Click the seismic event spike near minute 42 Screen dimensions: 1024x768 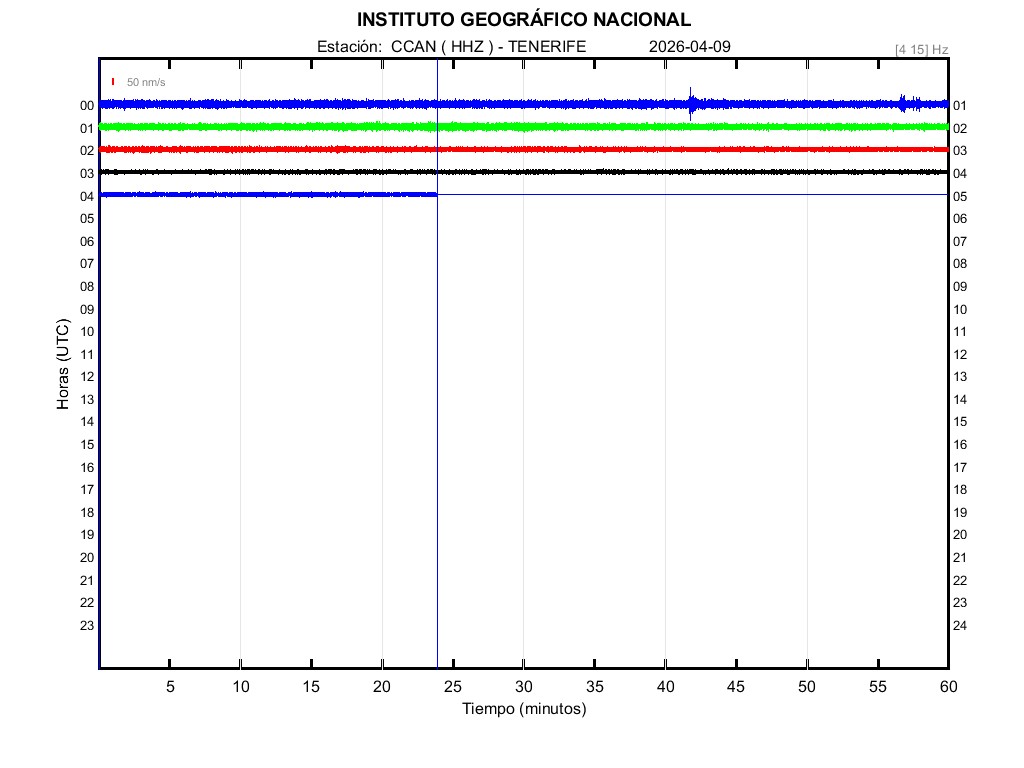691,103
